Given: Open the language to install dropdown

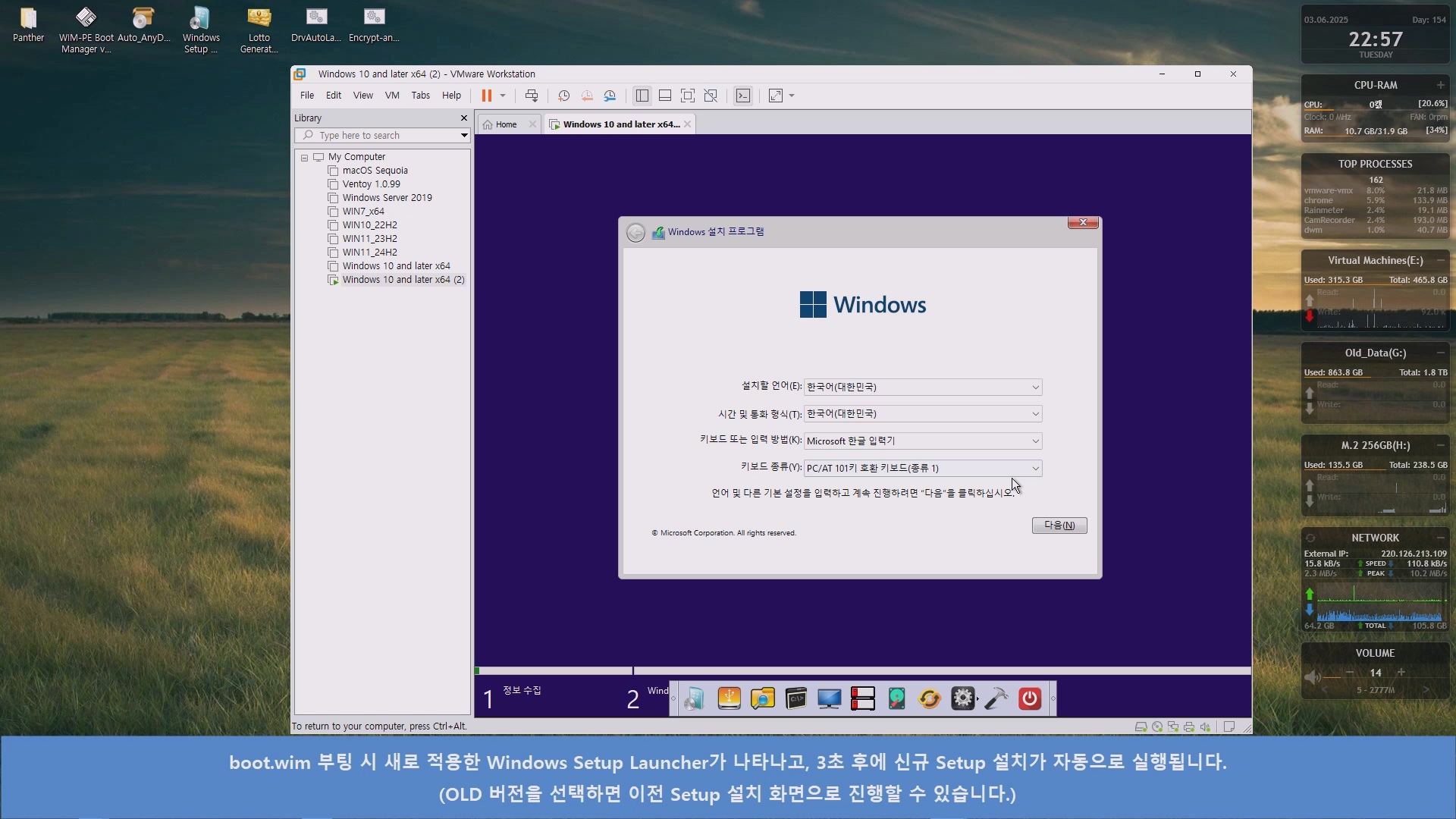Looking at the screenshot, I should coord(922,387).
